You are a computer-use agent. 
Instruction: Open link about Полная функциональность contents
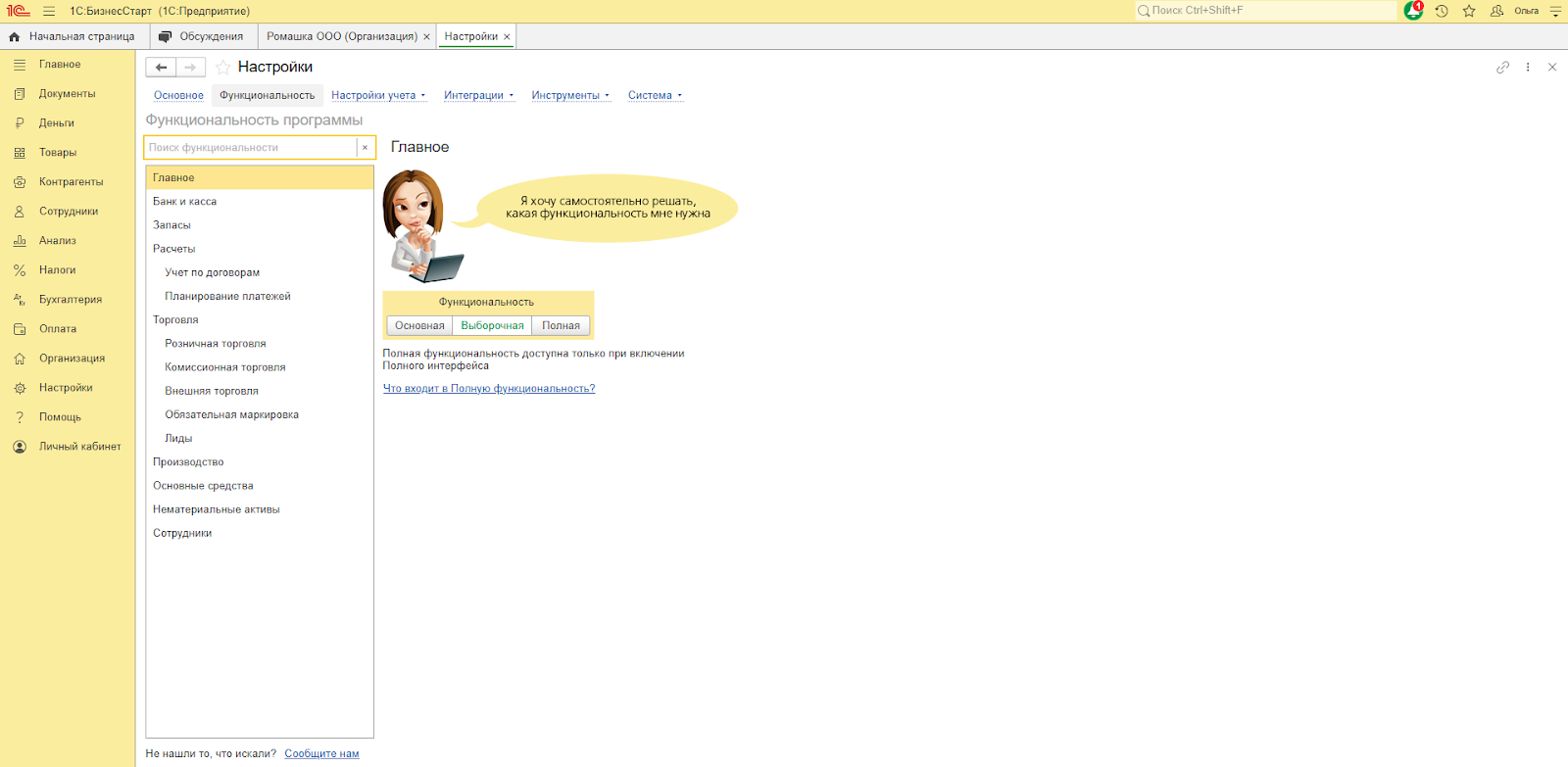click(x=488, y=389)
